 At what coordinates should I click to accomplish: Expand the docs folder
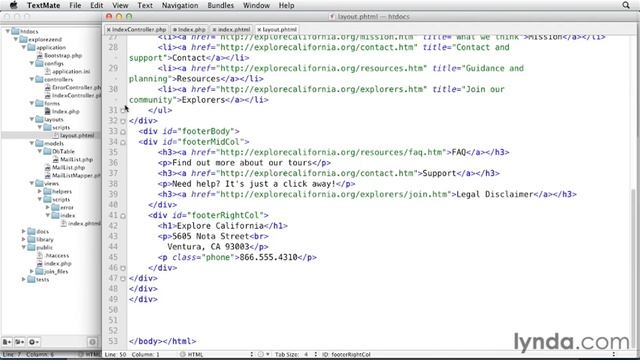[x=24, y=231]
